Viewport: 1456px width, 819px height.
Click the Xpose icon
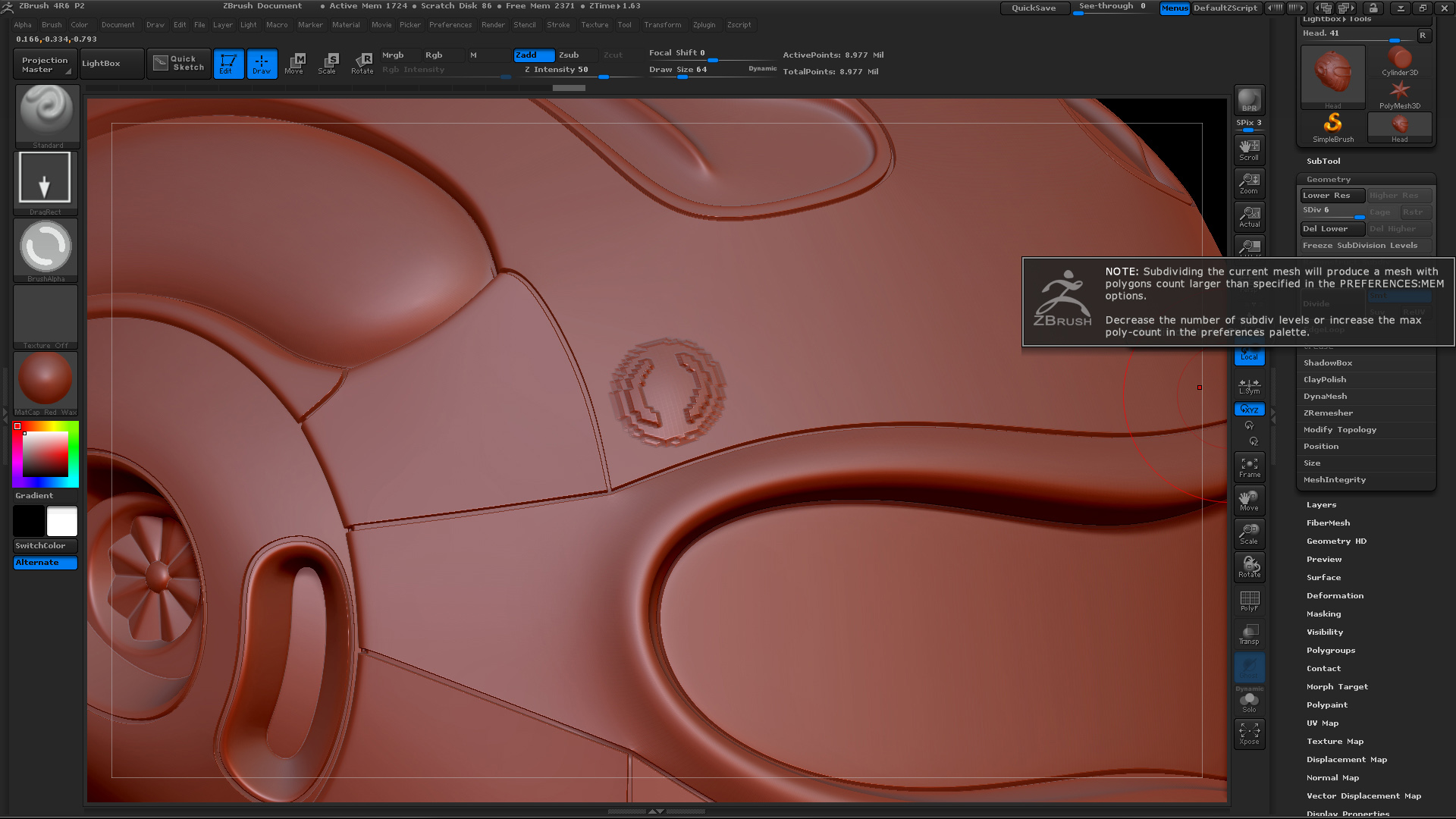(x=1249, y=733)
